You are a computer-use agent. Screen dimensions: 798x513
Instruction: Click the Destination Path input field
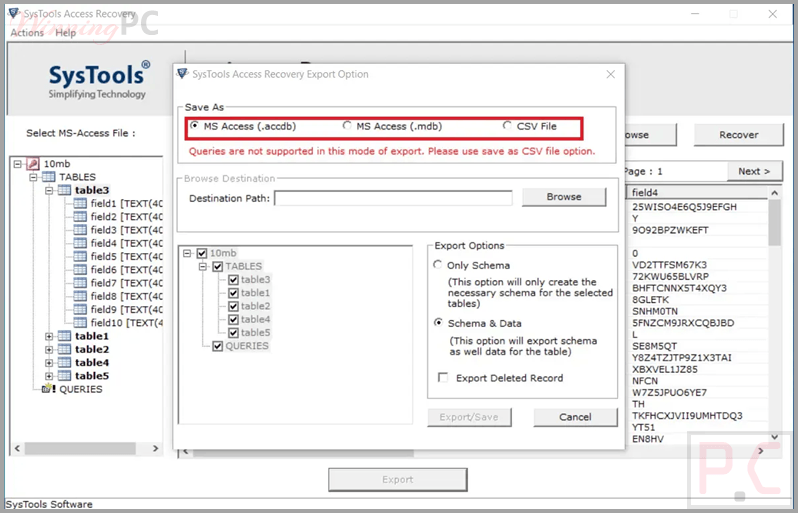pos(393,198)
